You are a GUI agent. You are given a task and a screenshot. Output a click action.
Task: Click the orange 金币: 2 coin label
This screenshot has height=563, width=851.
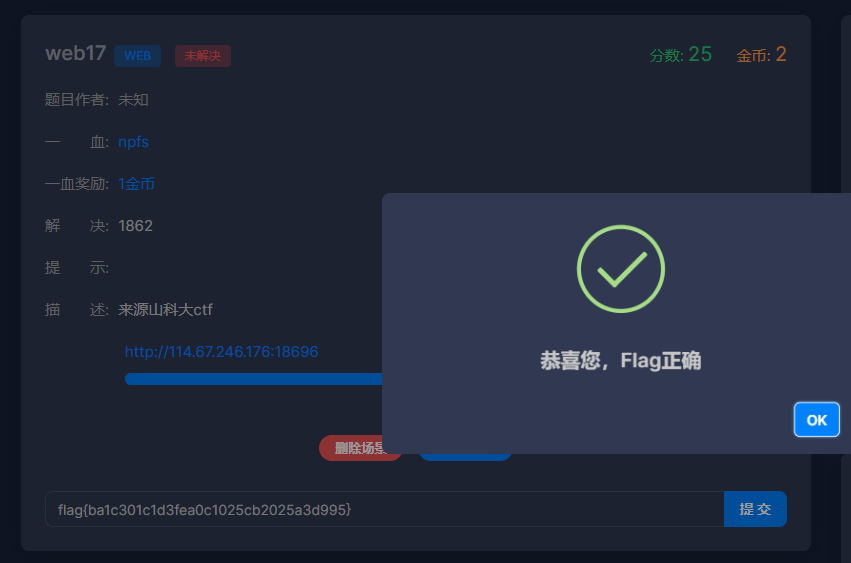tap(761, 54)
